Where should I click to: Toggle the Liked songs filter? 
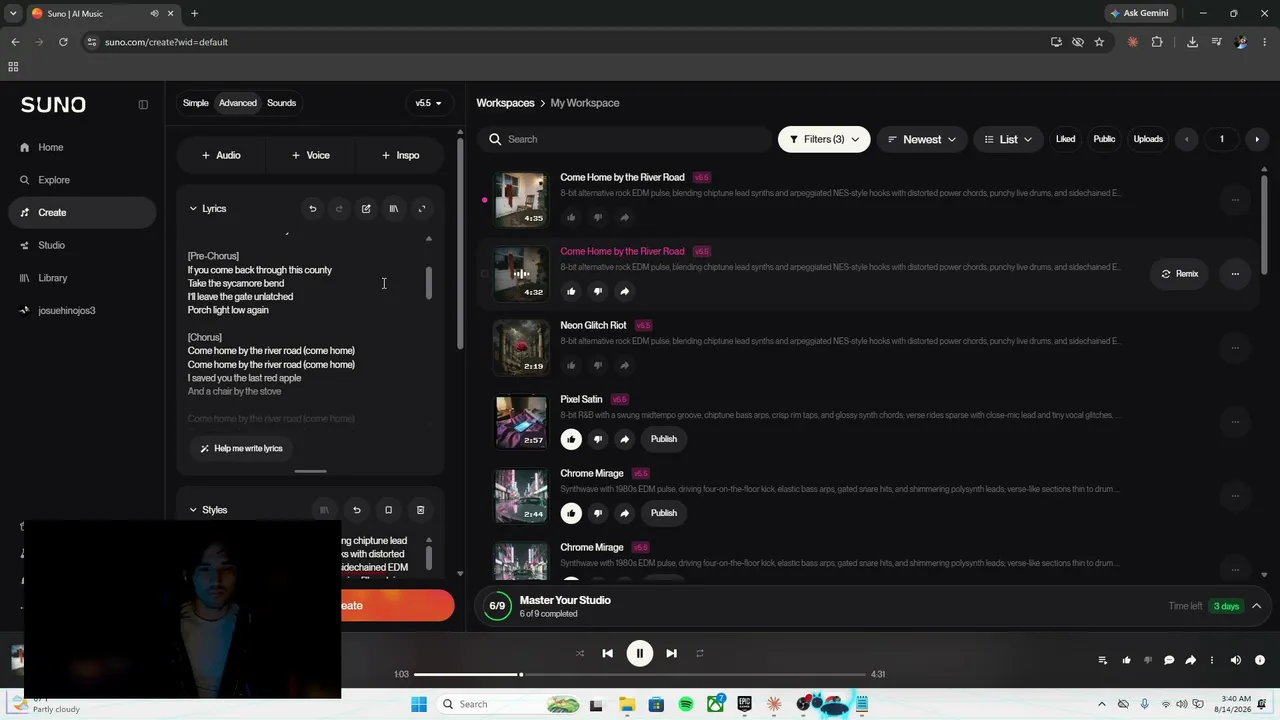point(1066,139)
